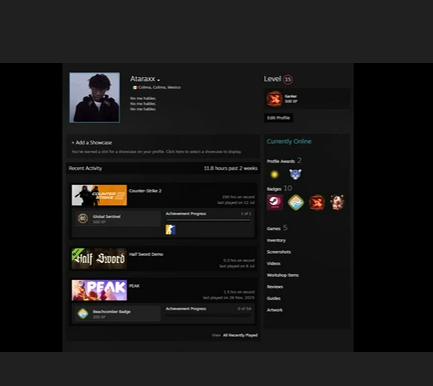
Task: Open the featured badge icon under Level
Action: point(274,99)
